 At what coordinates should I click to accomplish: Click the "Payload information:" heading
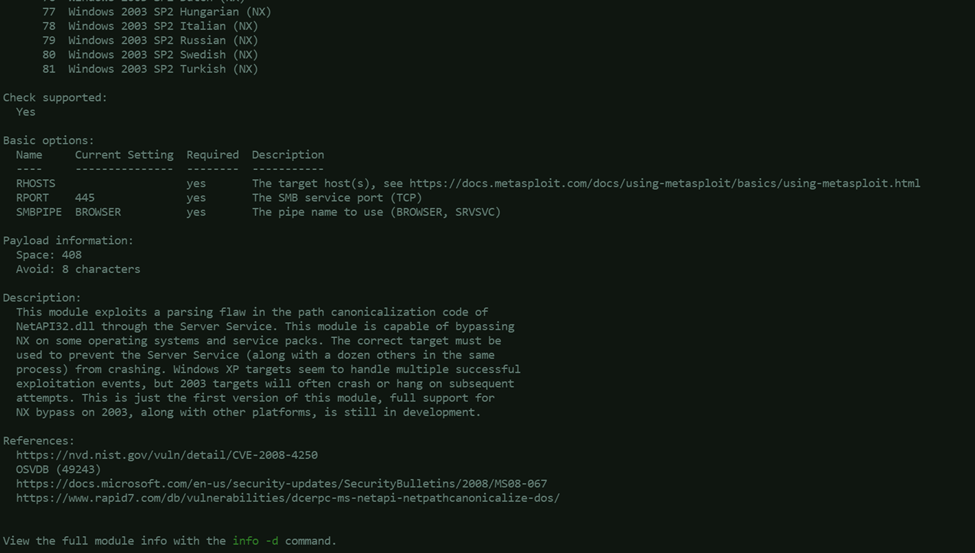68,241
